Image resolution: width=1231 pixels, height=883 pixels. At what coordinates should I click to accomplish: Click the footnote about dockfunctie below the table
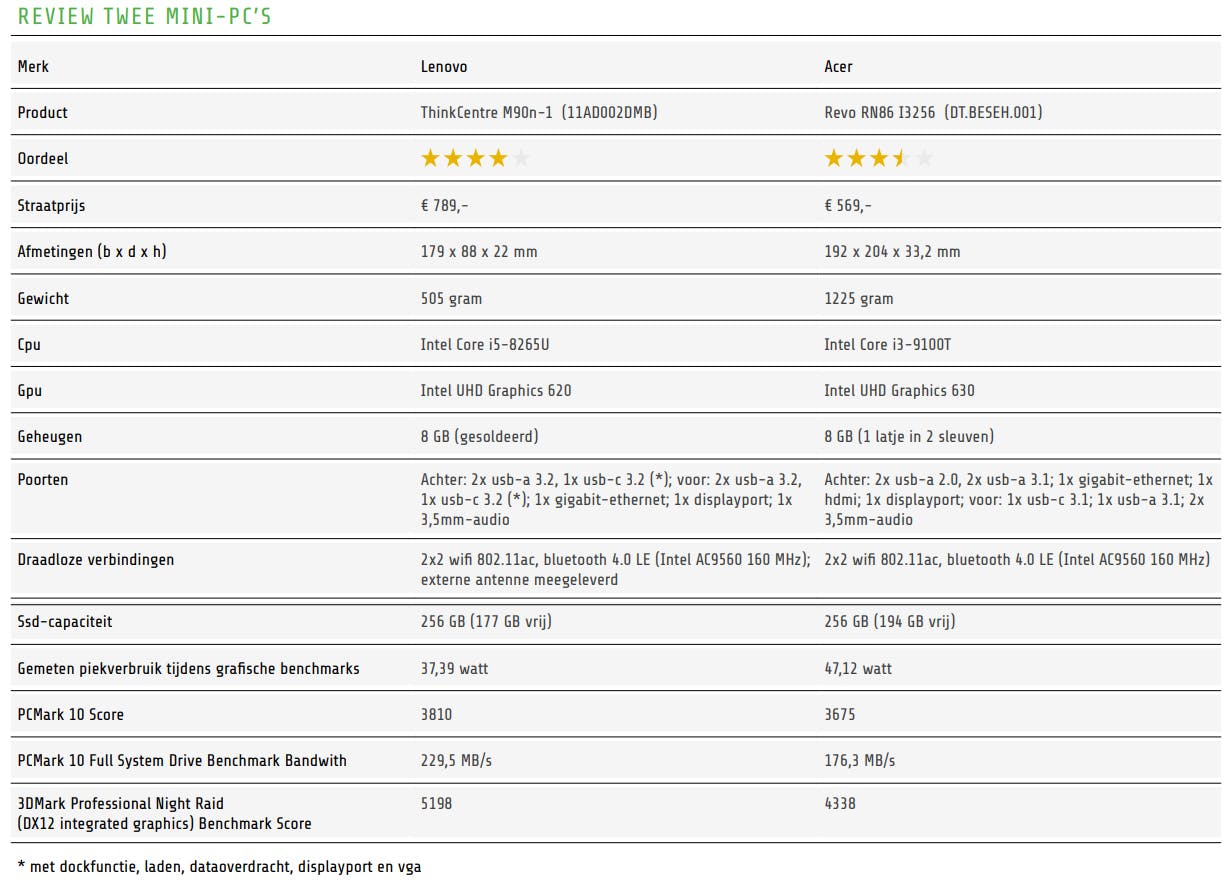click(x=219, y=867)
